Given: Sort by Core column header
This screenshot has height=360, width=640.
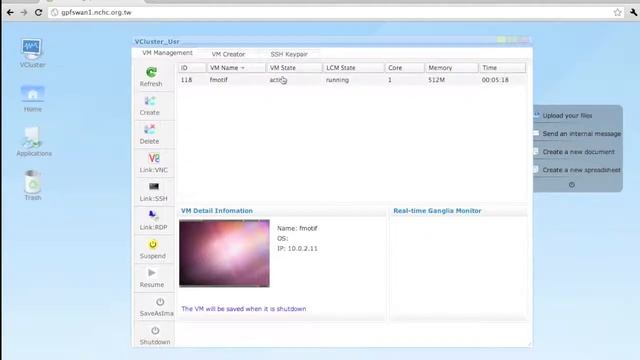Looking at the screenshot, I should pyautogui.click(x=404, y=68).
